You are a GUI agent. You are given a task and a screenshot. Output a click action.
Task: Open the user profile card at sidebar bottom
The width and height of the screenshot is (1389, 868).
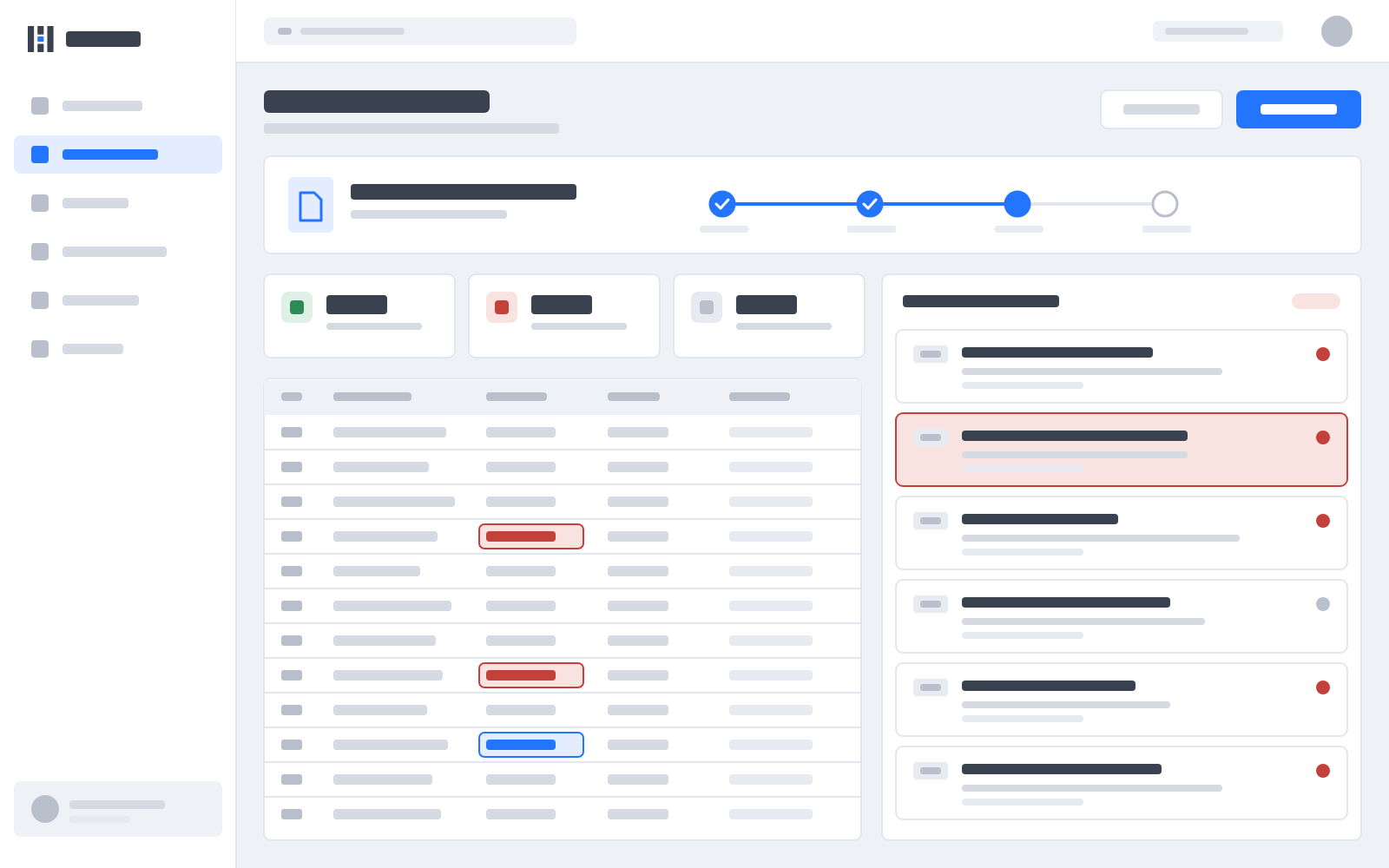click(x=118, y=809)
